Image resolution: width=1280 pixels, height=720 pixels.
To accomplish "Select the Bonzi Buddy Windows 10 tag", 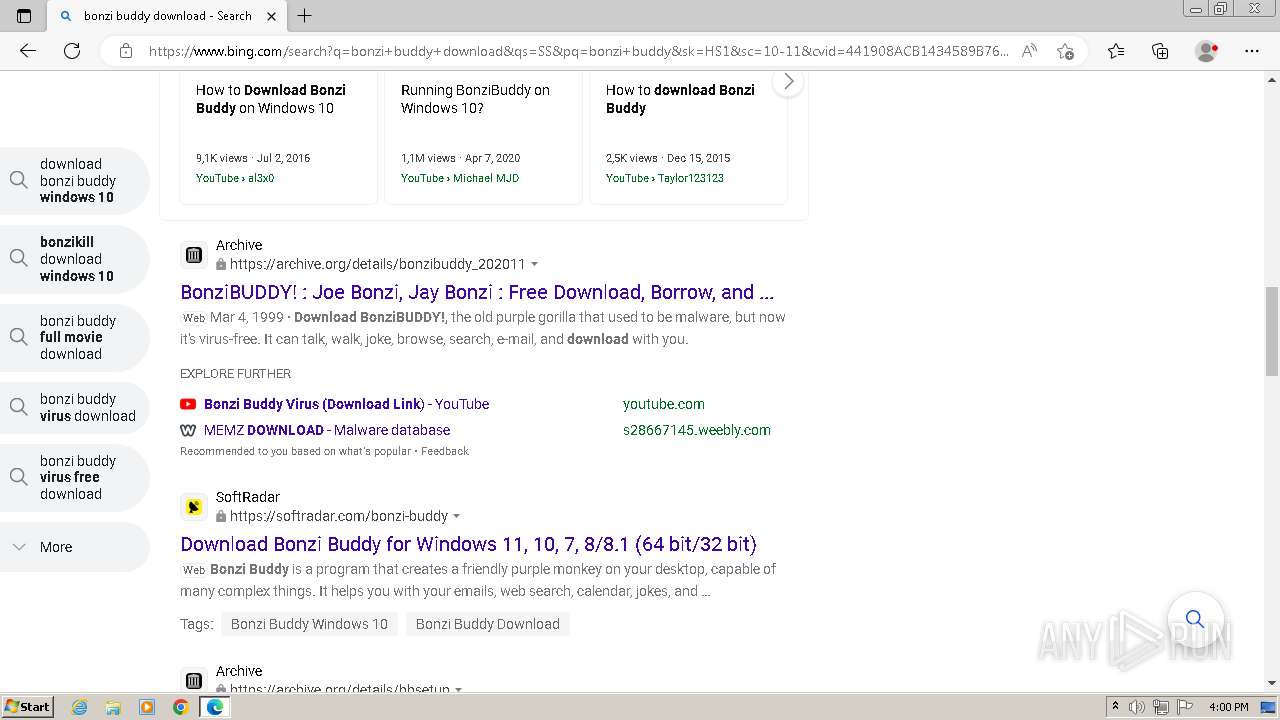I will pos(309,624).
